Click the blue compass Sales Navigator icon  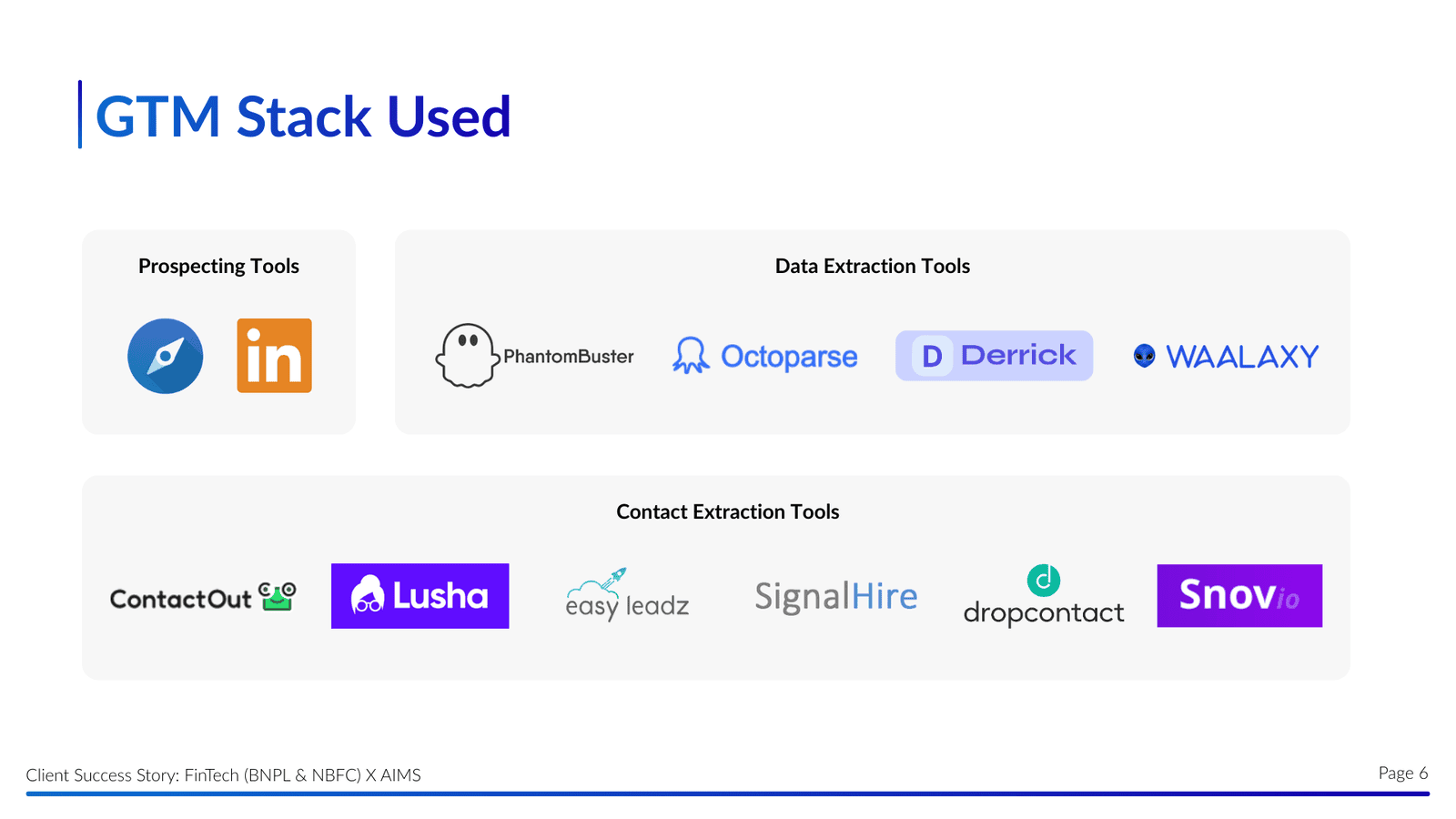(x=165, y=356)
